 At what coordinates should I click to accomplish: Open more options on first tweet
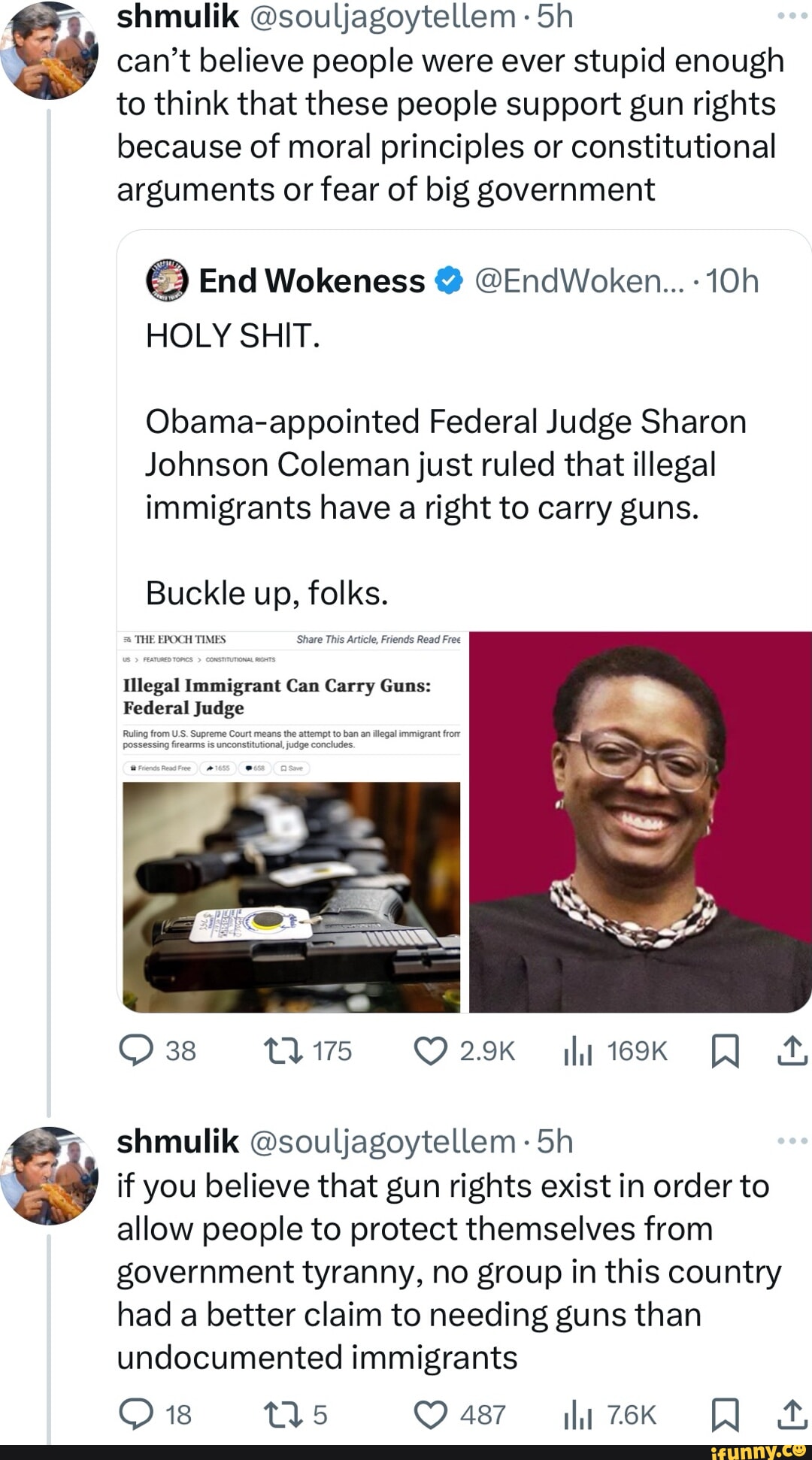[x=792, y=15]
